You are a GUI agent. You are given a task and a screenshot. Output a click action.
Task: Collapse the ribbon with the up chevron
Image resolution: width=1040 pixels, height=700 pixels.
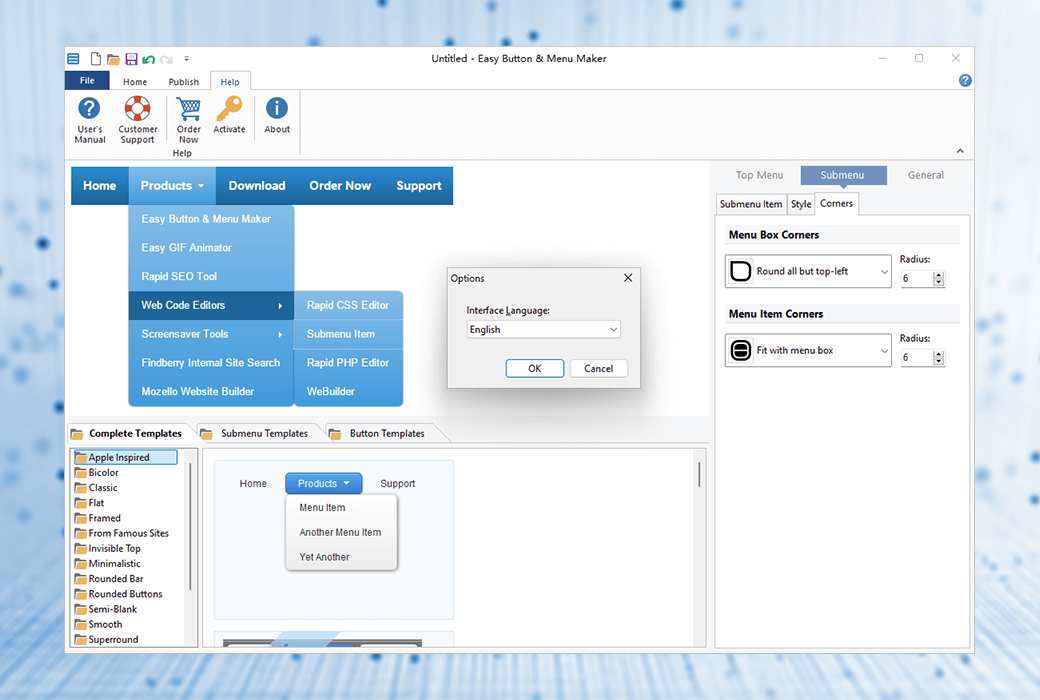(x=960, y=151)
